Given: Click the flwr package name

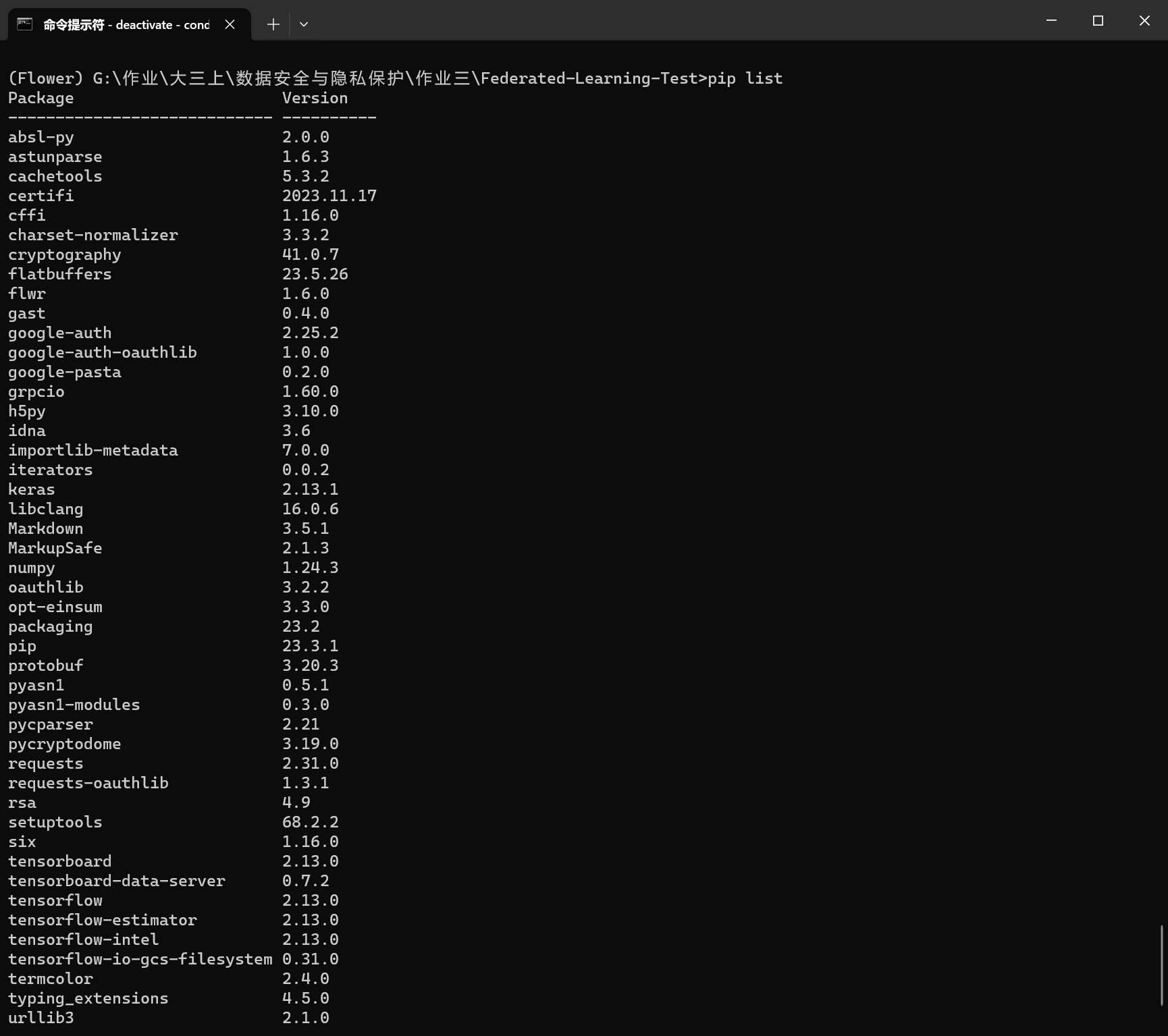Looking at the screenshot, I should click(27, 294).
